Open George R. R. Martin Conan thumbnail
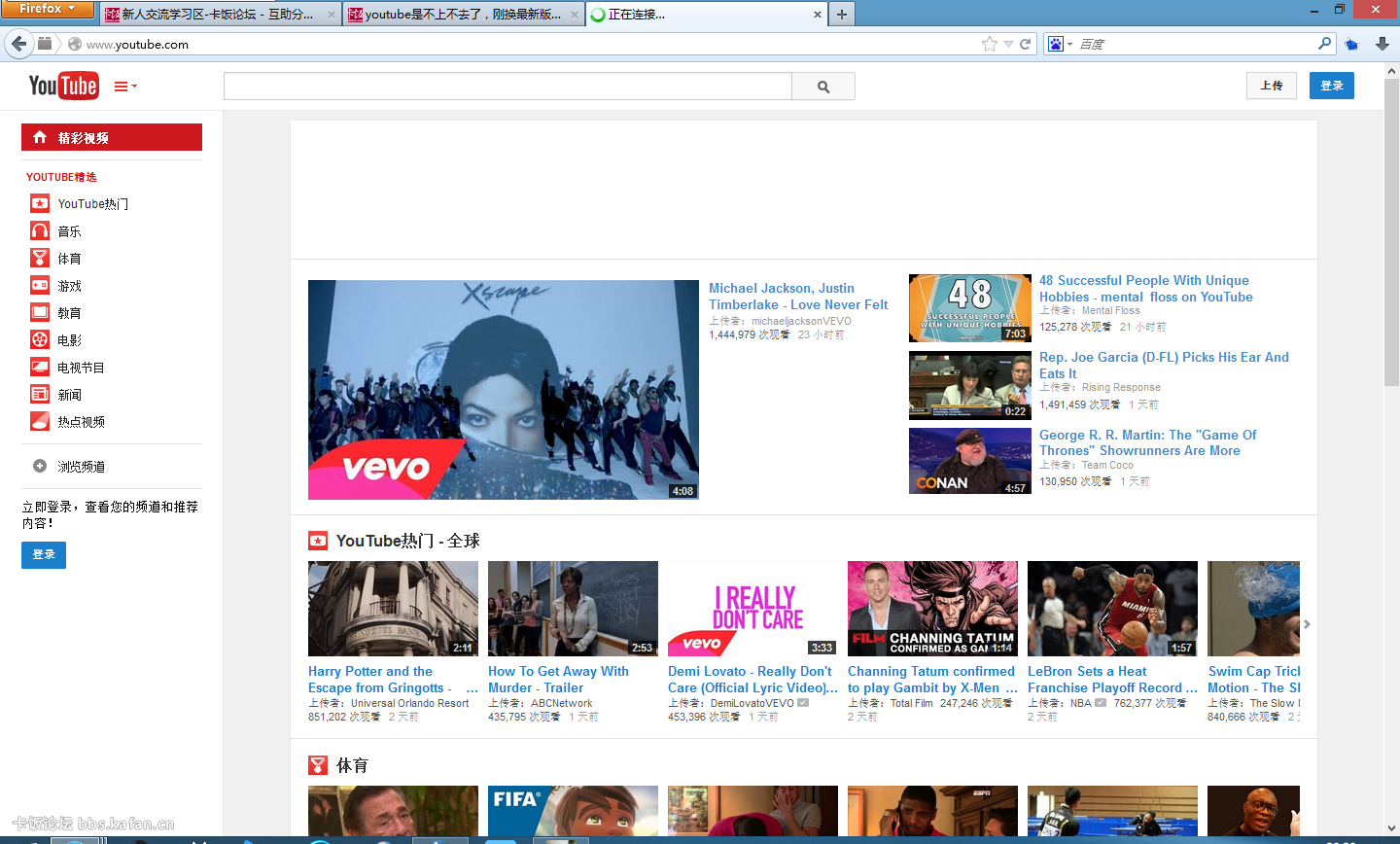The width and height of the screenshot is (1400, 844). pos(970,462)
